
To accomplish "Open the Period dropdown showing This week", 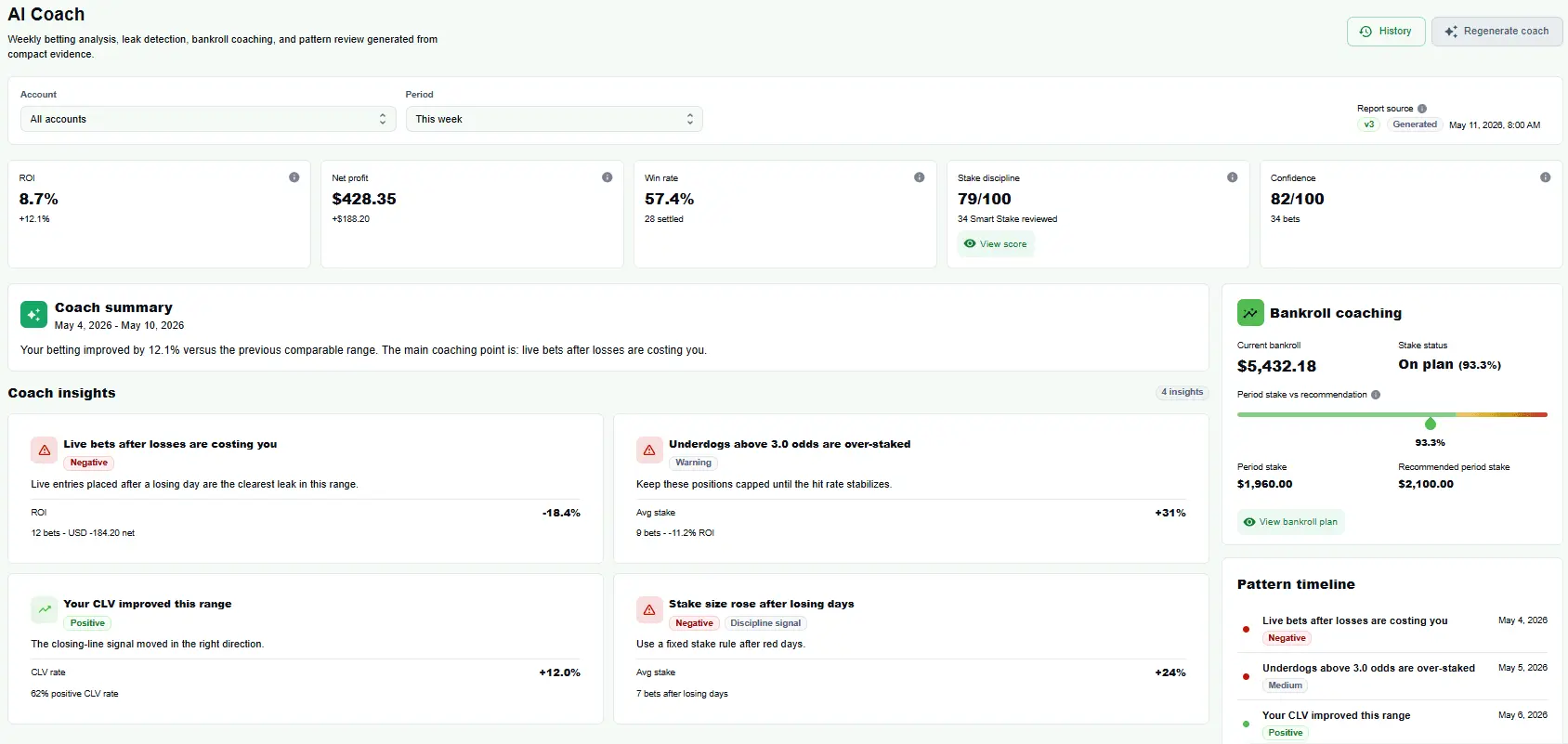I will pyautogui.click(x=554, y=119).
